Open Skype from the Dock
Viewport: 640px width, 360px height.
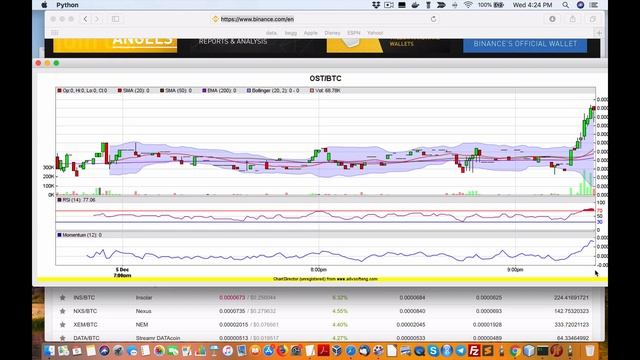pos(433,351)
